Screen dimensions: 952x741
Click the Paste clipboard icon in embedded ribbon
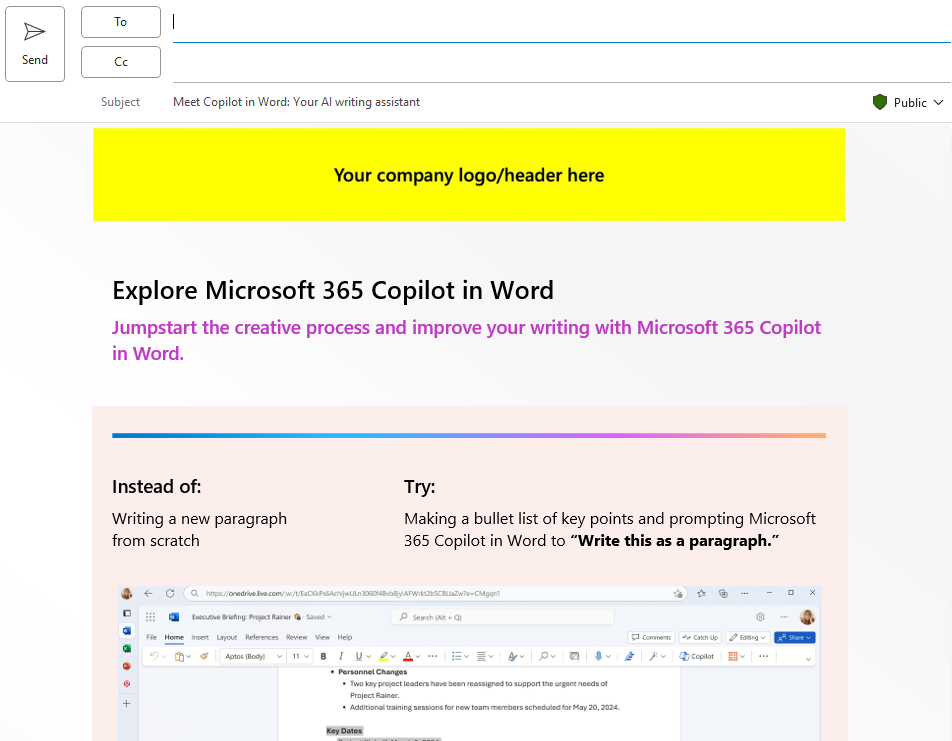pyautogui.click(x=179, y=656)
